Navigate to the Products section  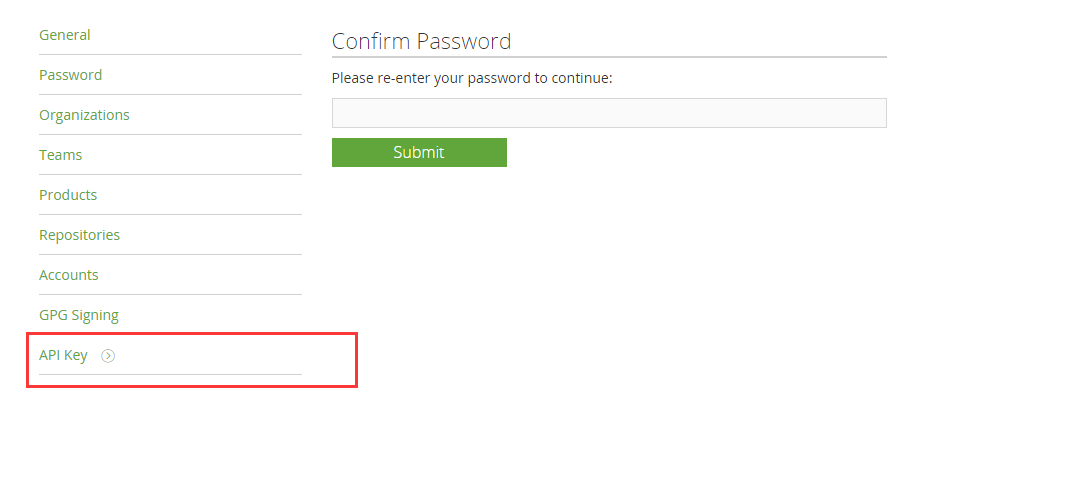(x=68, y=195)
